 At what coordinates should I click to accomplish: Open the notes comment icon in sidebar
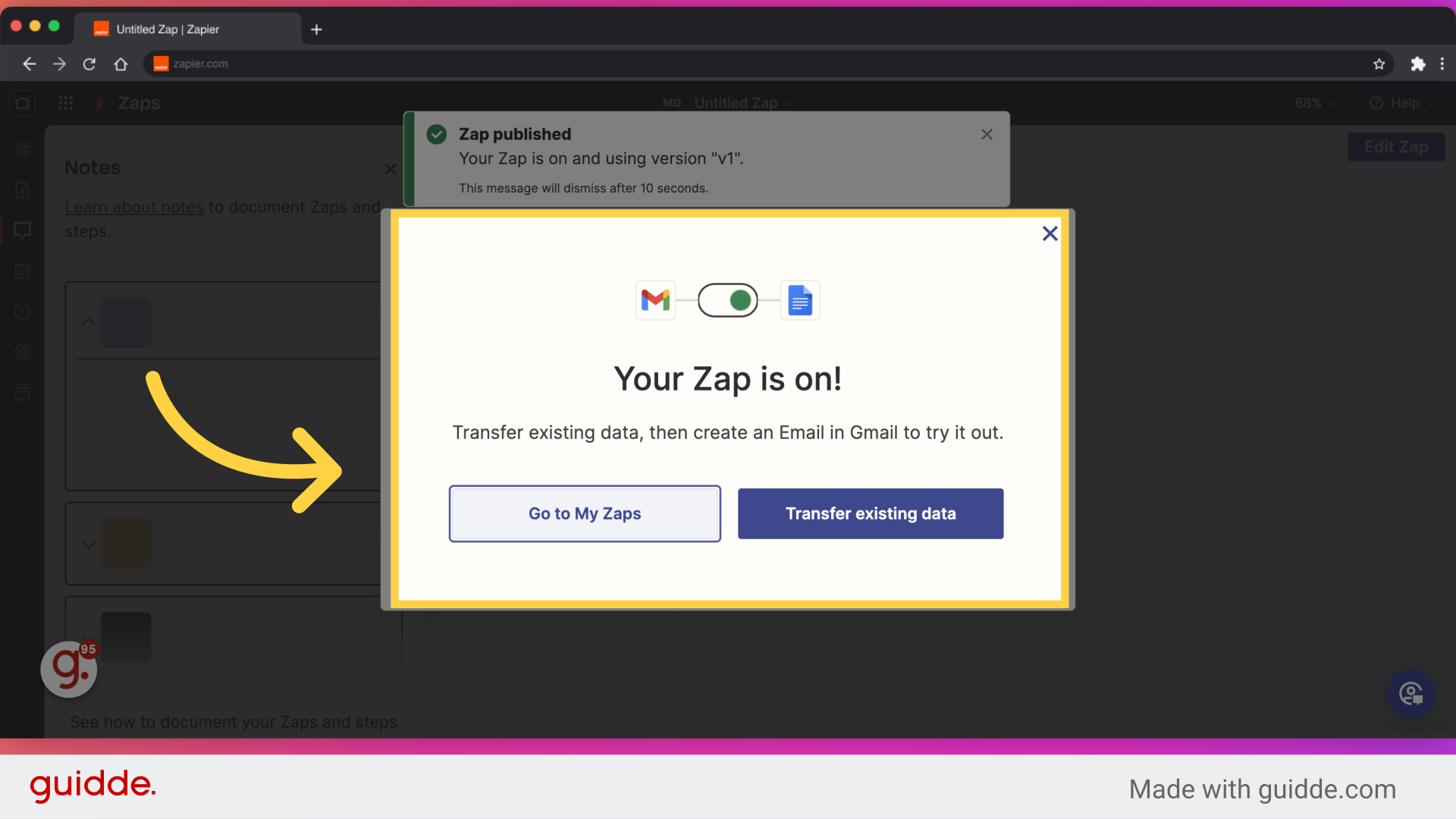coord(22,230)
